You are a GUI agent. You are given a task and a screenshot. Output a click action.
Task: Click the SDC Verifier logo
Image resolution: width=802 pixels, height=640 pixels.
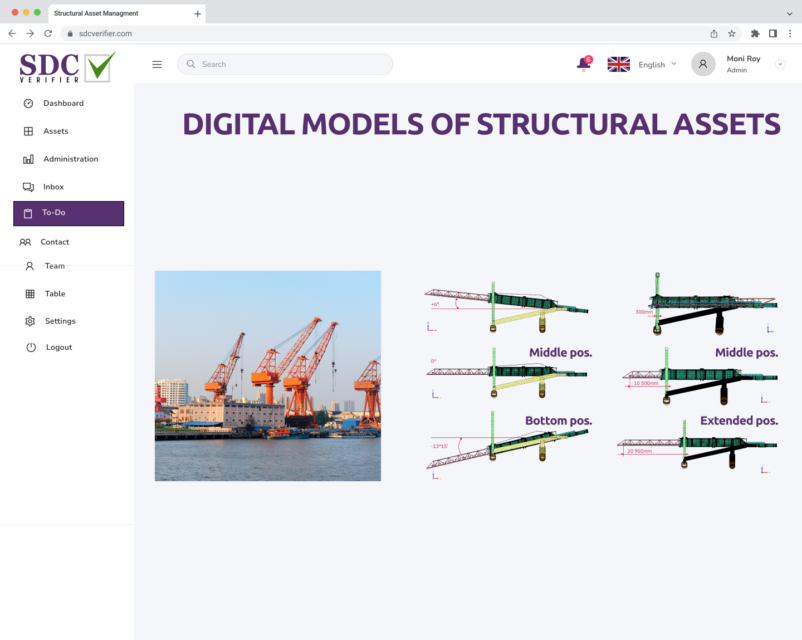click(x=67, y=67)
